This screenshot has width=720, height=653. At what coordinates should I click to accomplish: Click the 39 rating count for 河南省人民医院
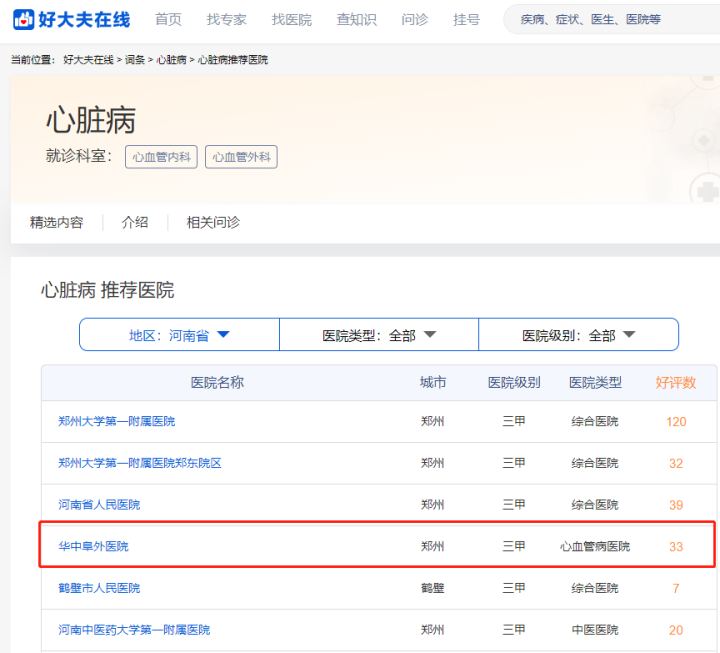(x=676, y=505)
